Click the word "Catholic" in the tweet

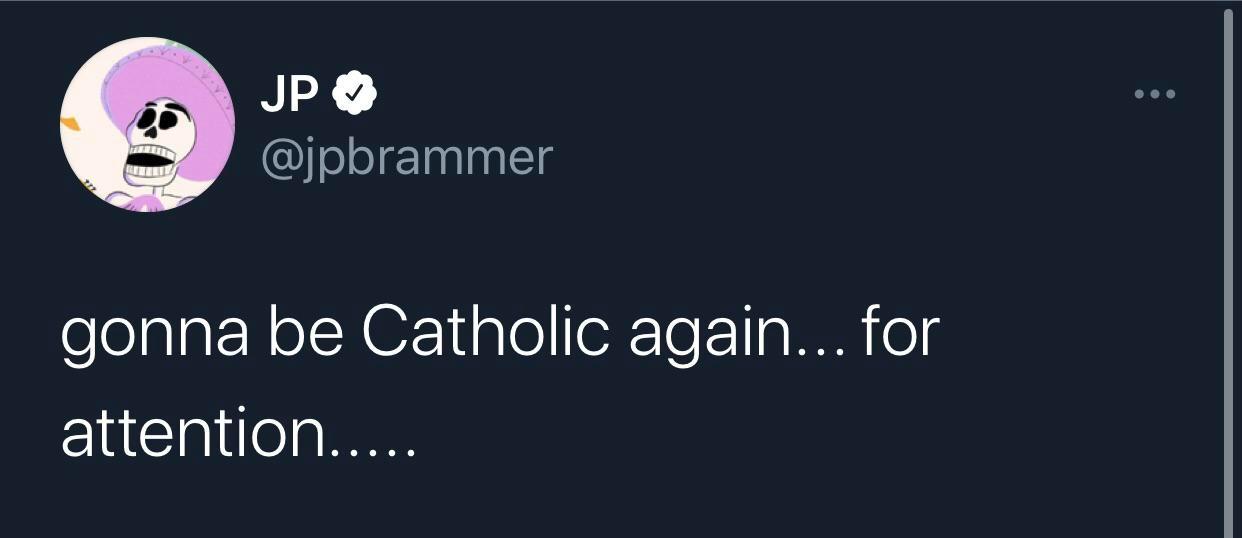485,332
